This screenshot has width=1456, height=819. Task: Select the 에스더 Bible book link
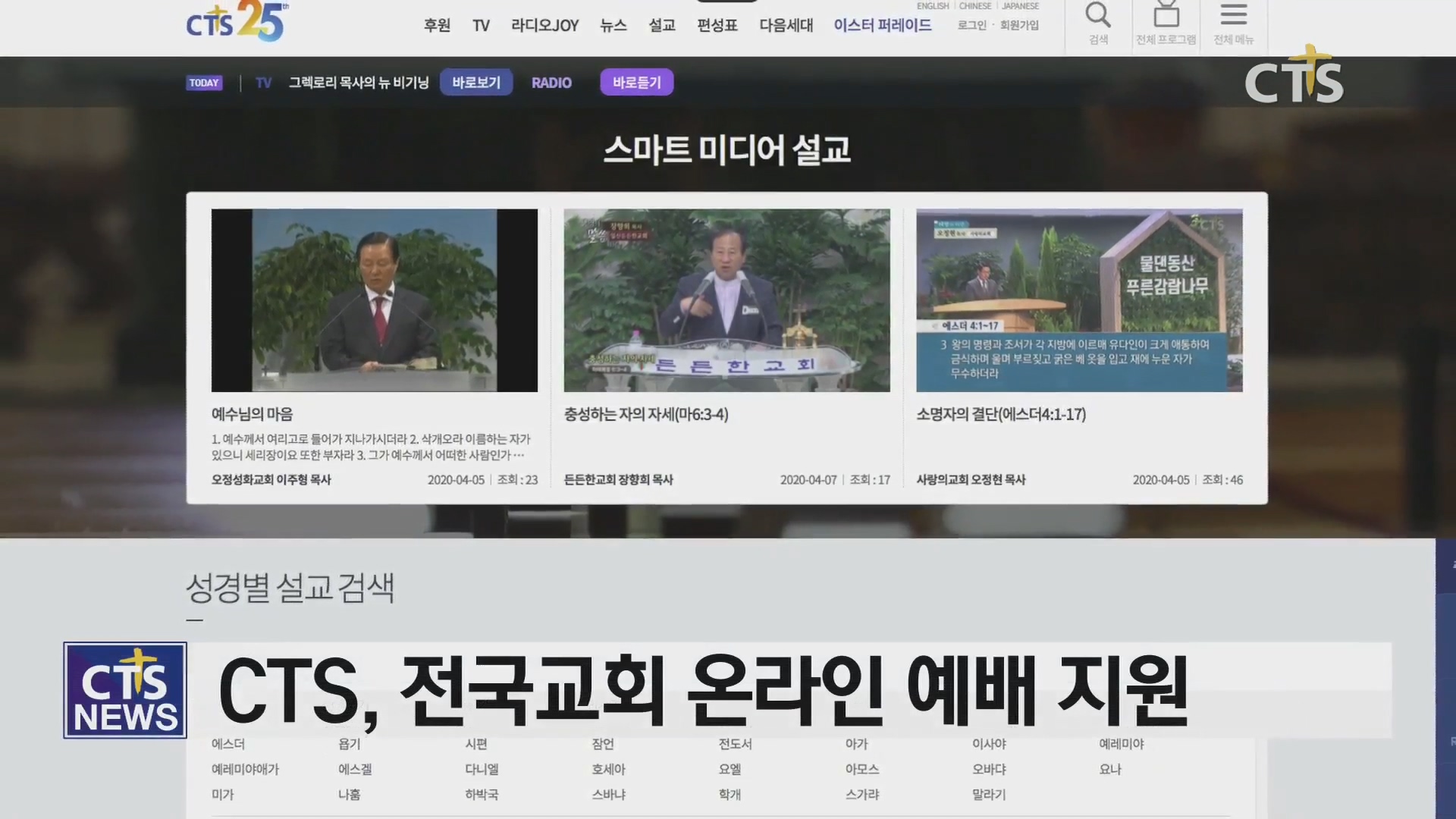click(x=228, y=744)
